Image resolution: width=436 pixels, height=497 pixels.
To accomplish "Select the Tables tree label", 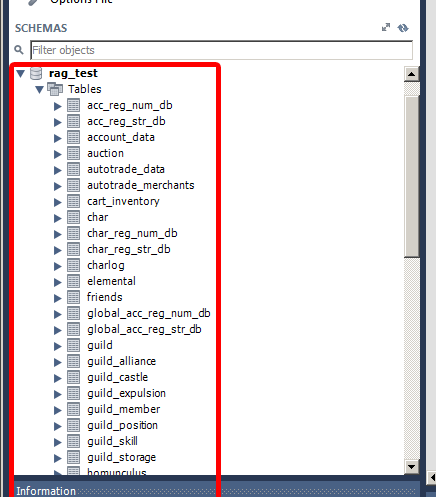I will tap(85, 89).
